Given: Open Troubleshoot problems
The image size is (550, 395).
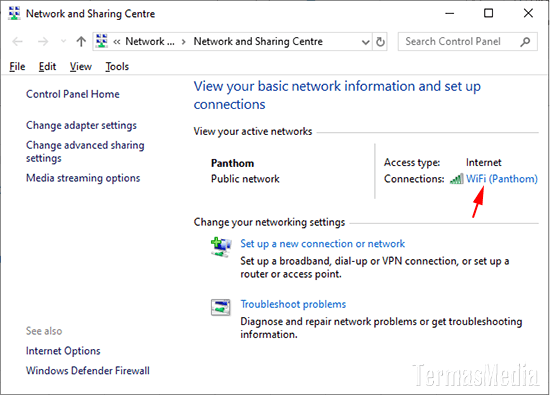Looking at the screenshot, I should [293, 304].
